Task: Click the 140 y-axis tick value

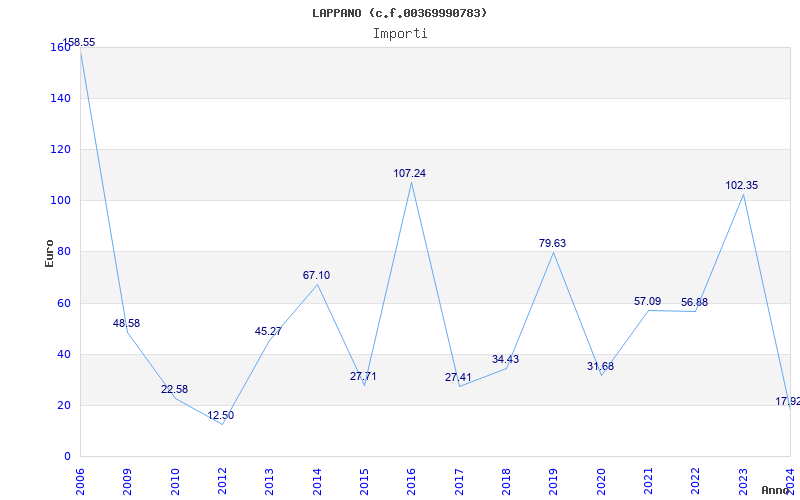Action: 60,98
